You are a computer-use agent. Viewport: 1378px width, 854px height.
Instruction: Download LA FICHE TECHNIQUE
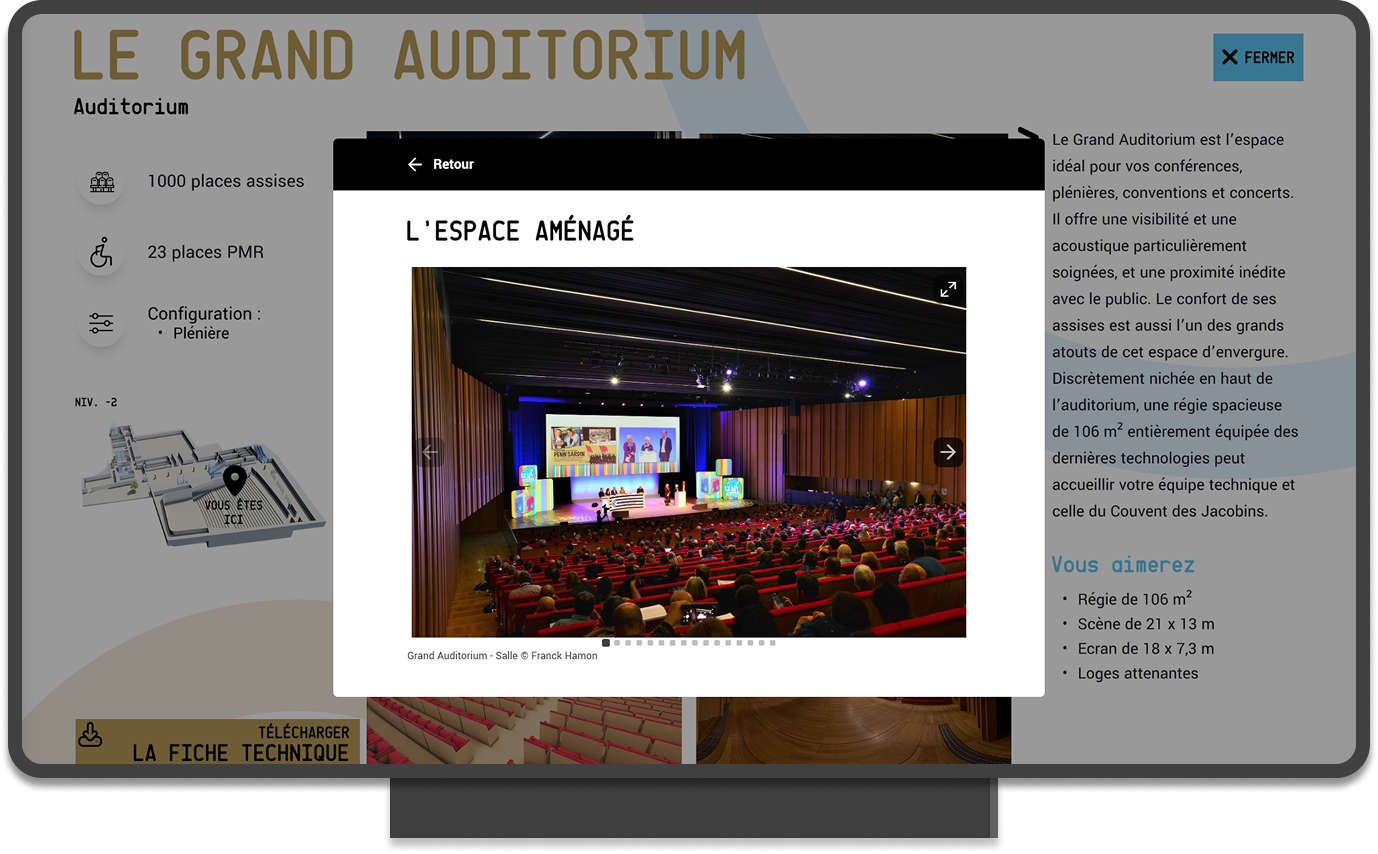click(x=219, y=741)
